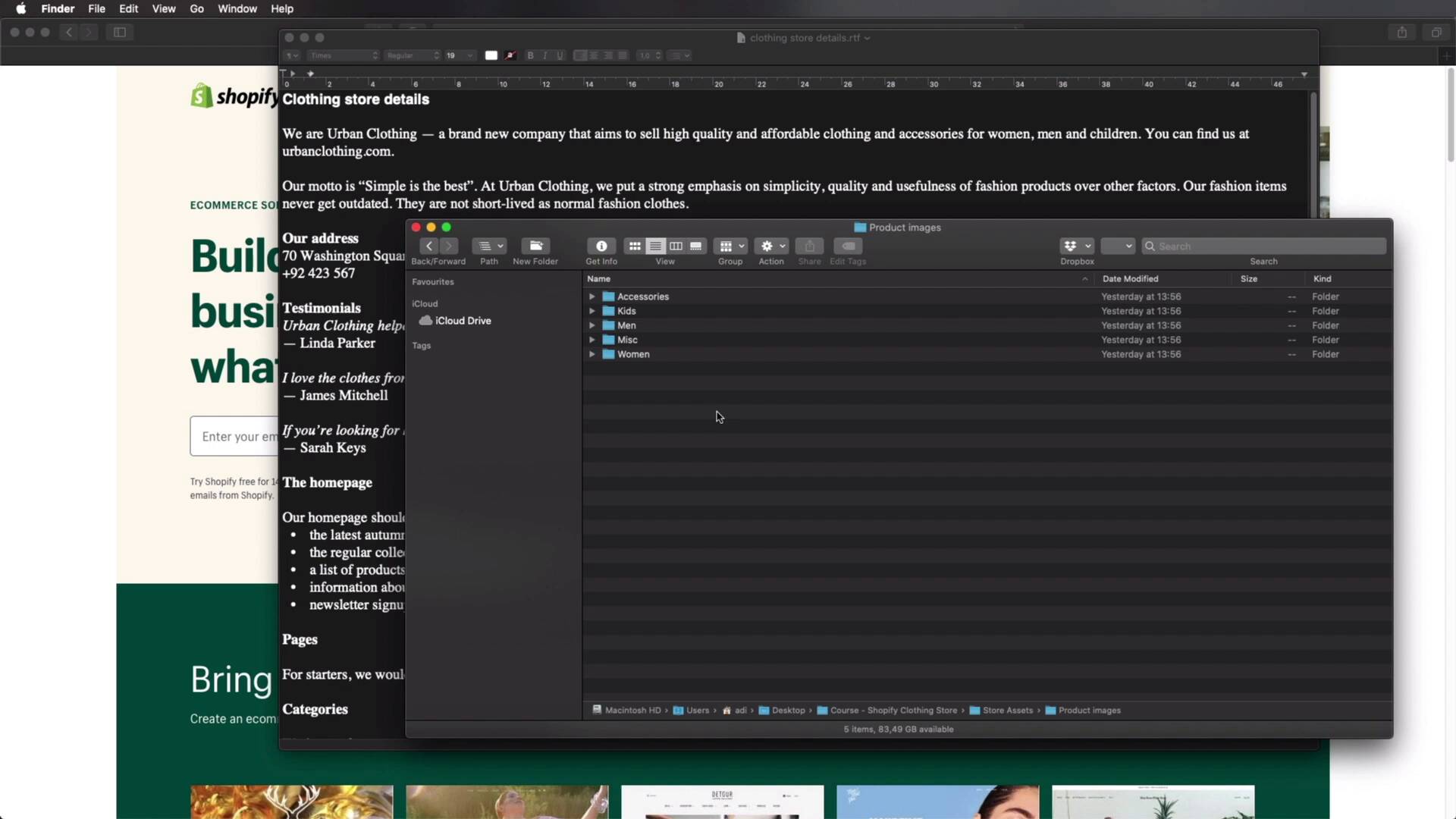Sort by Date Modified column header
Screen dimensions: 1456x819
(x=1130, y=279)
